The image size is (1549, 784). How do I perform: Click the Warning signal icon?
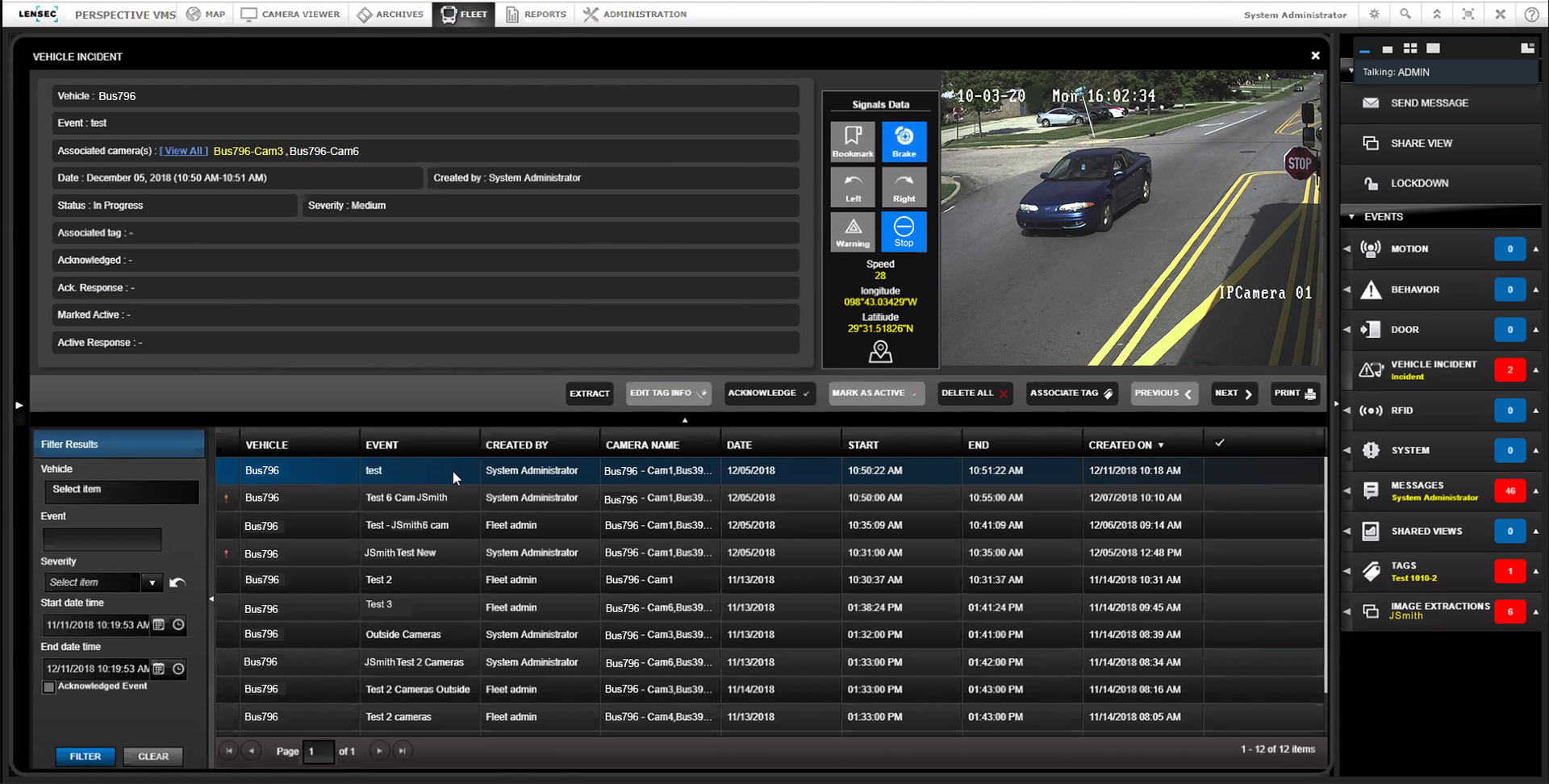[852, 231]
